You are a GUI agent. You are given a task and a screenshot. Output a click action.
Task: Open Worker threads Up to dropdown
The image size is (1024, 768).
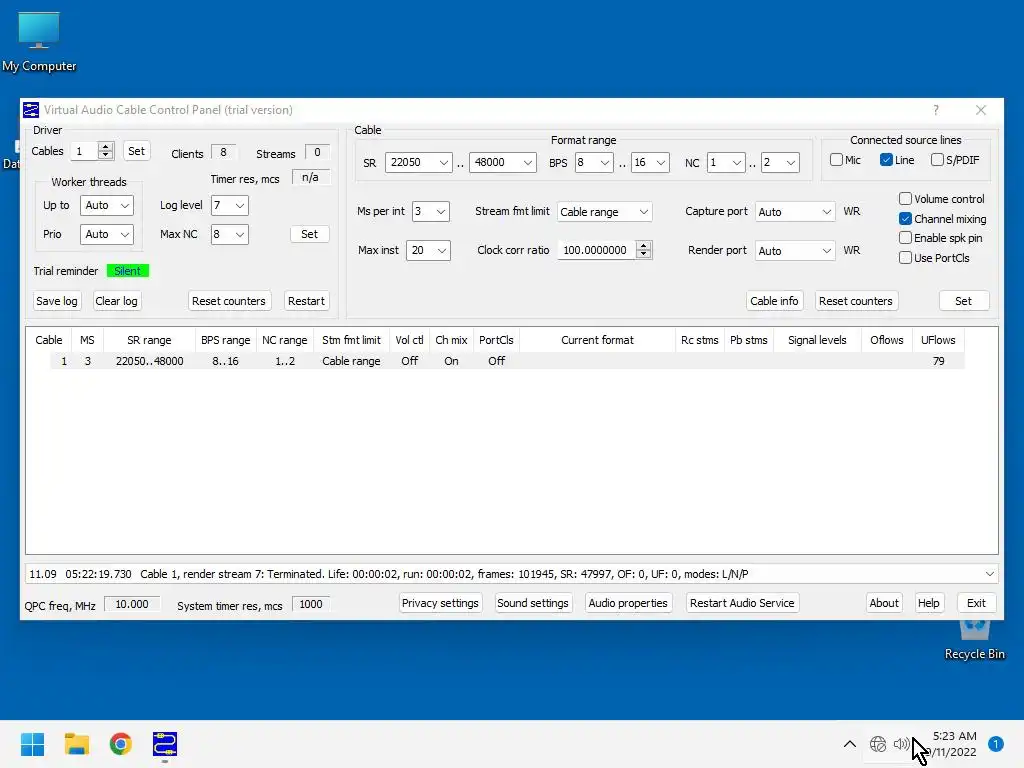click(x=106, y=205)
